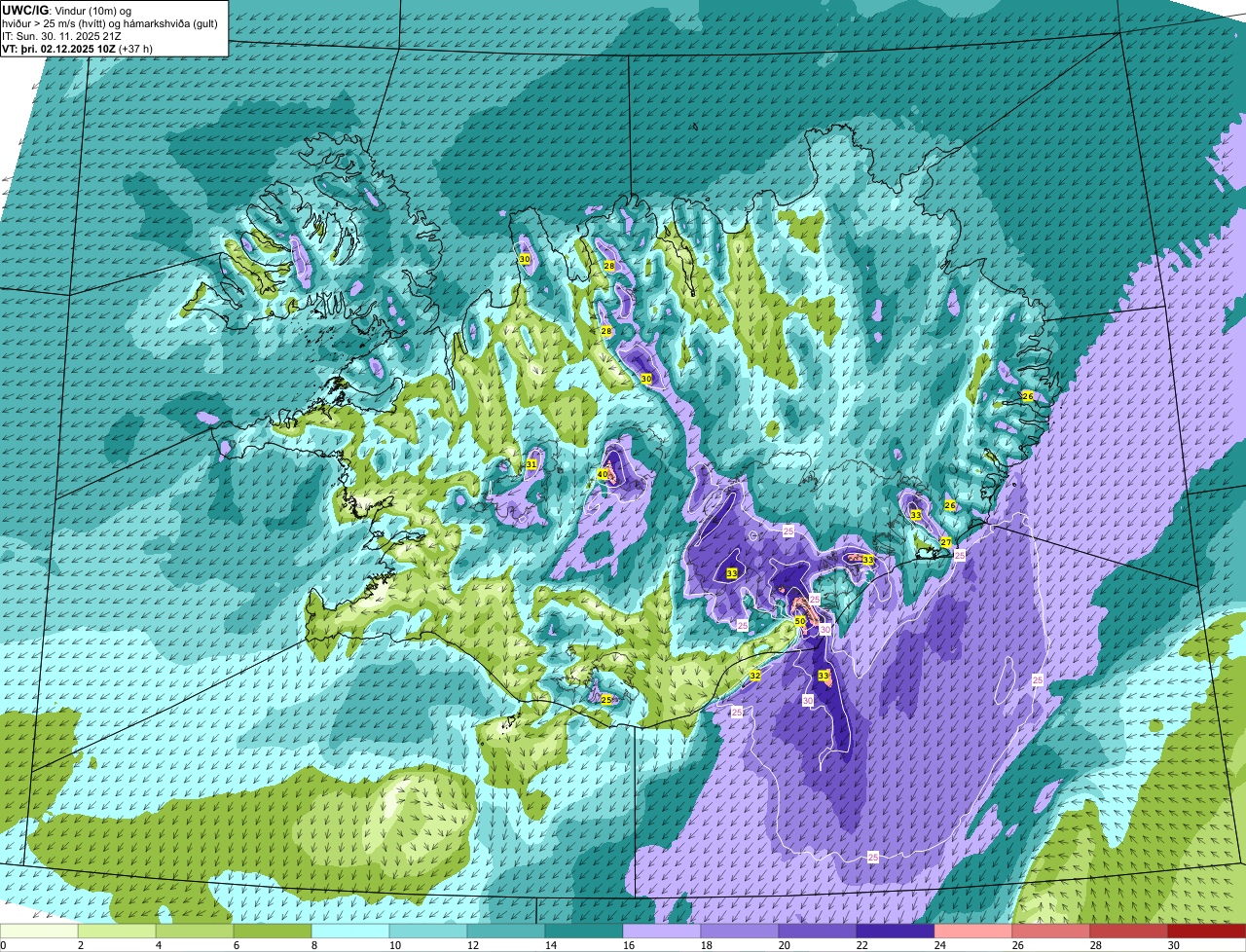Click the colour scale tick label 2
1246x952 pixels.
[x=80, y=945]
